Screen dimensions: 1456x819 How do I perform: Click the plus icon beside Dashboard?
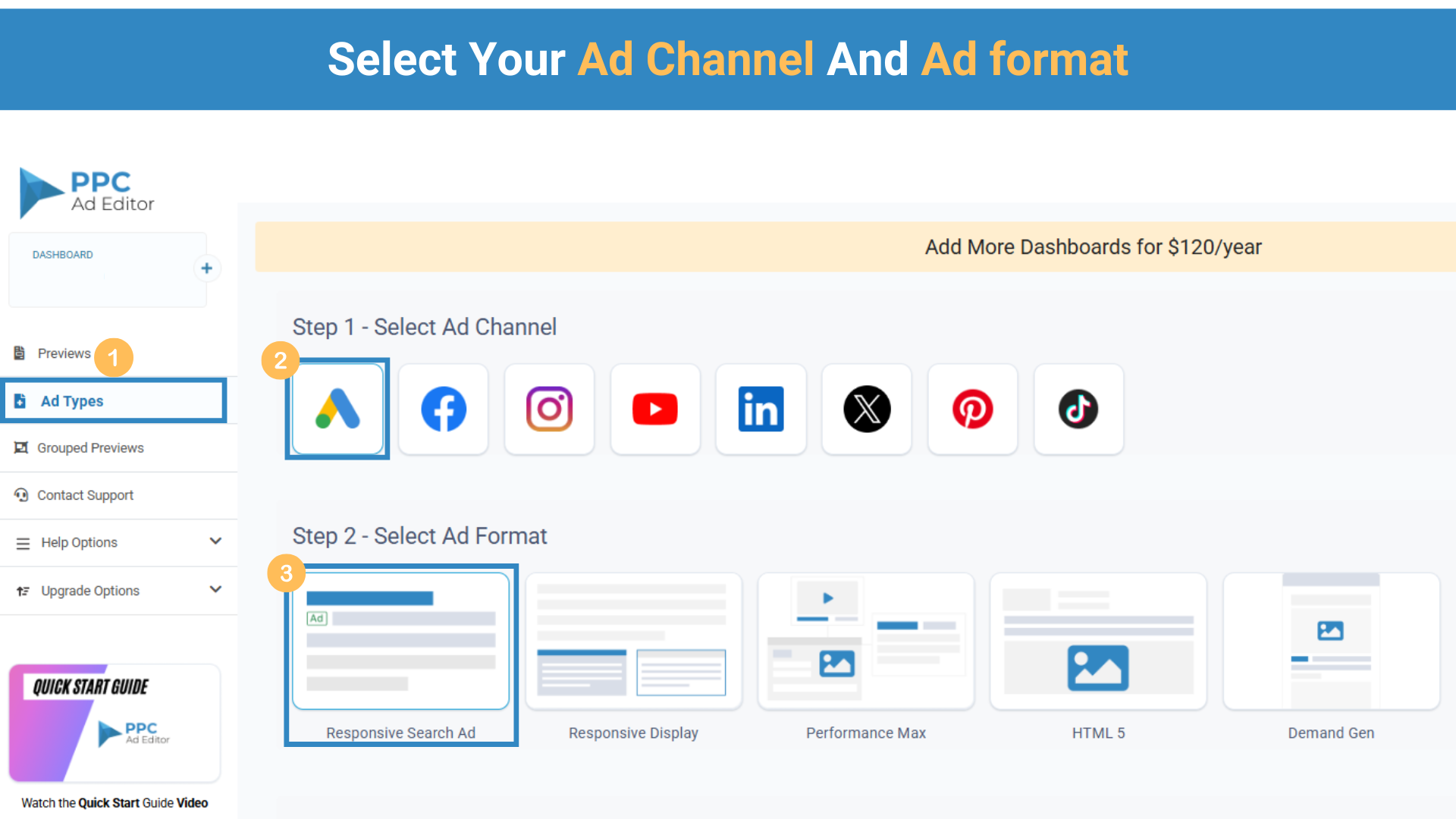click(206, 268)
